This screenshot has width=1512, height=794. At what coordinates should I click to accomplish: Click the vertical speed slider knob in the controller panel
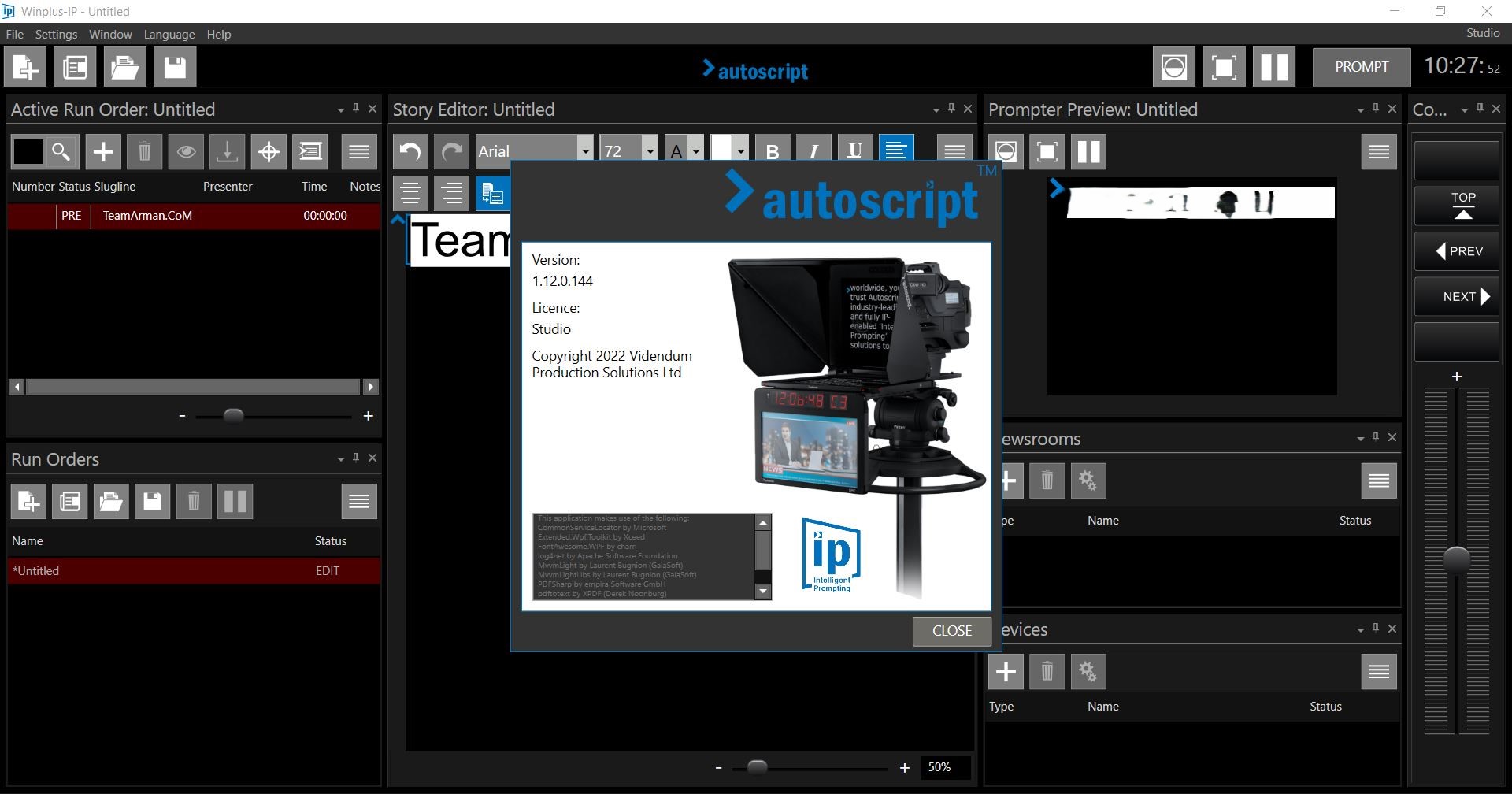tap(1457, 559)
